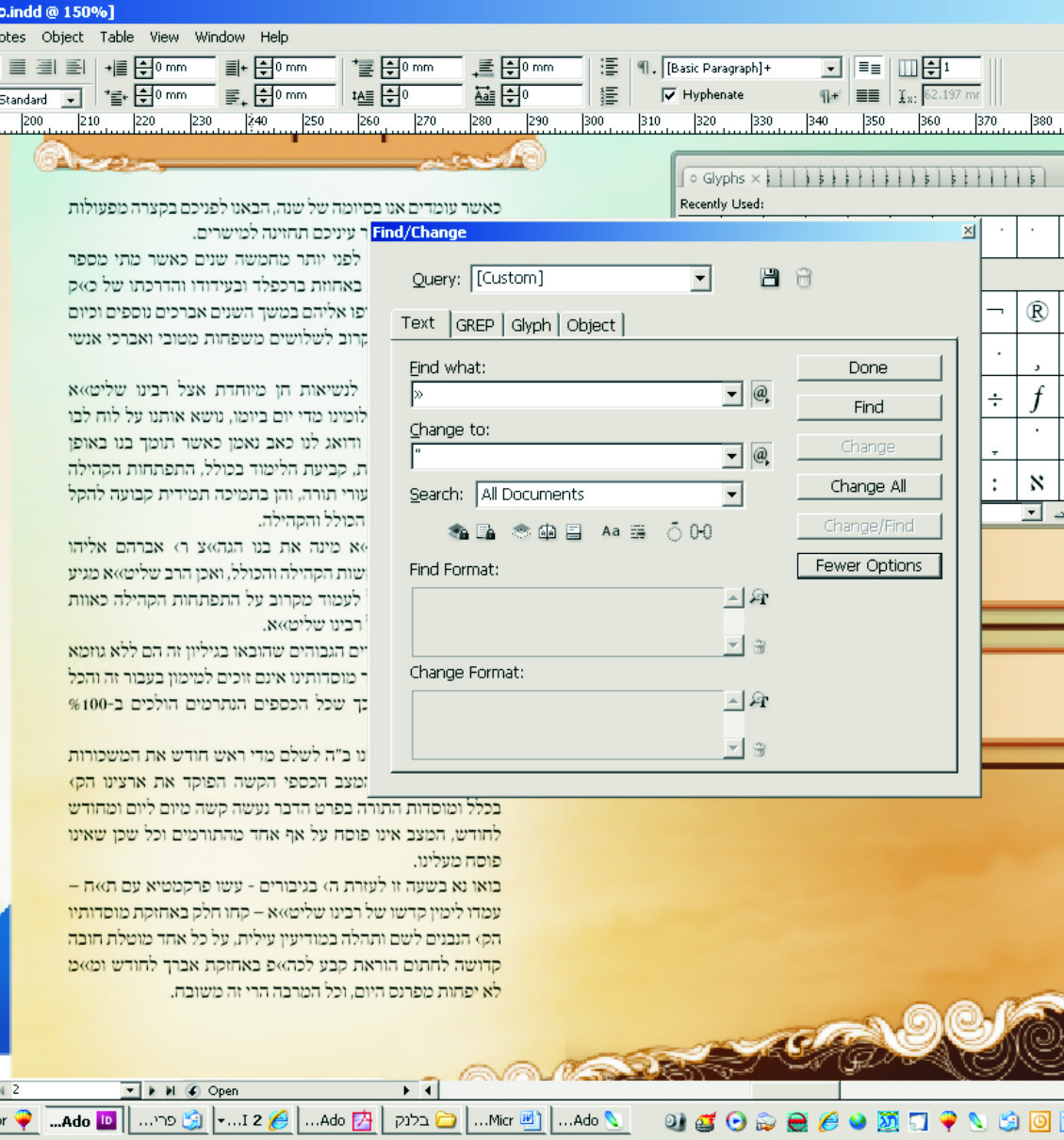Select the Glyphs panel tab
This screenshot has width=1064, height=1140.
point(724,178)
